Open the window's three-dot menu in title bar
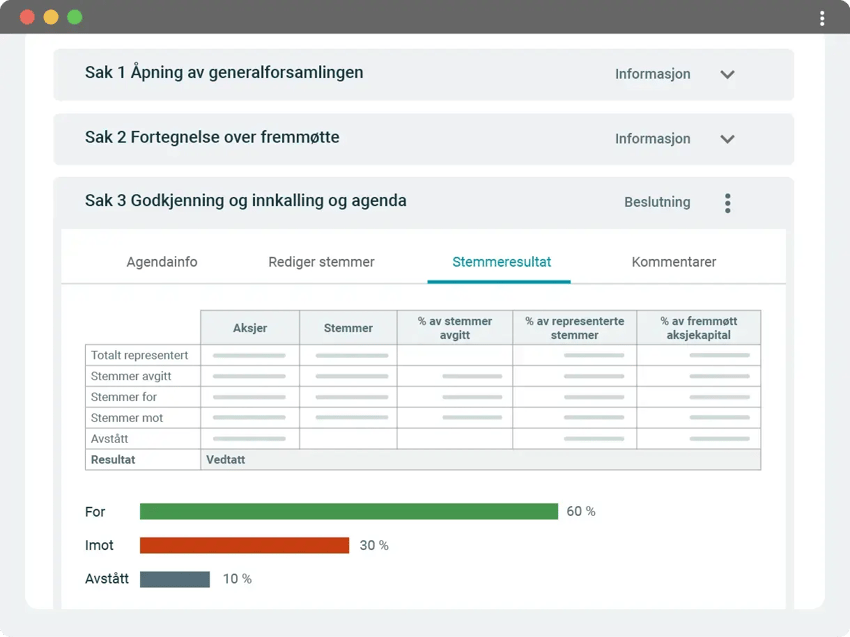The image size is (850, 637). click(822, 18)
